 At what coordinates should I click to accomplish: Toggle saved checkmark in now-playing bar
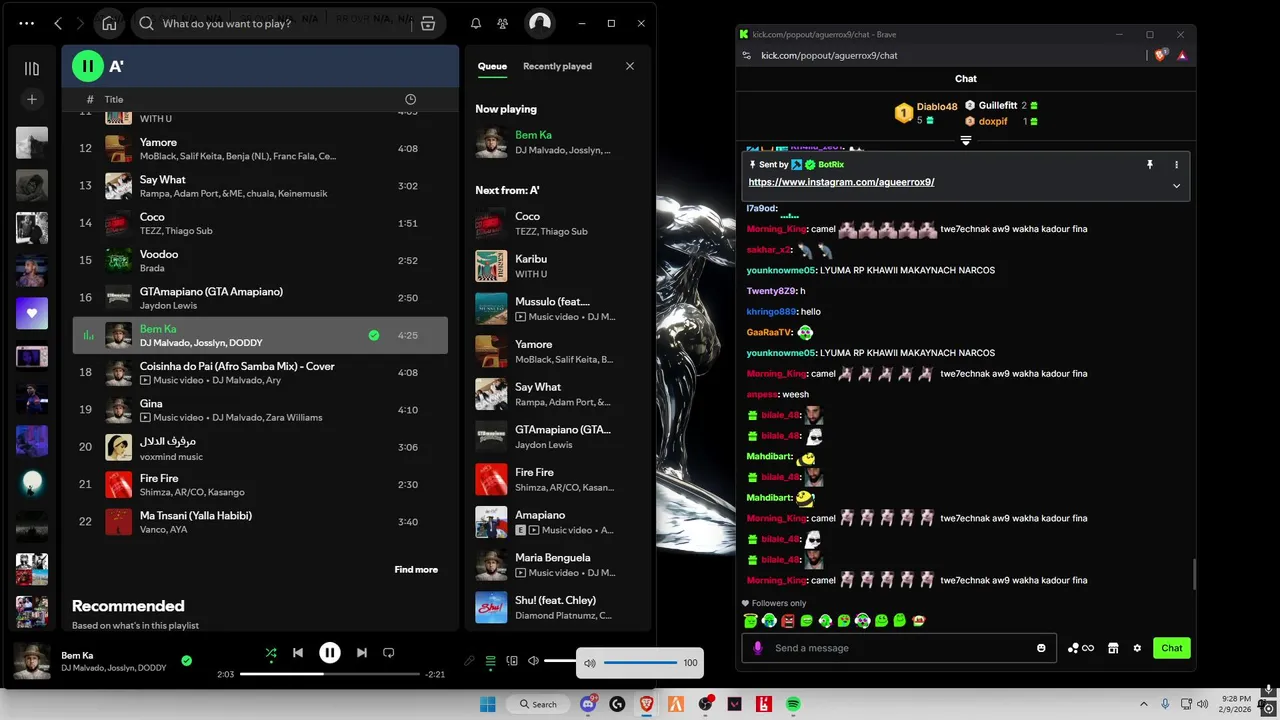[186, 661]
